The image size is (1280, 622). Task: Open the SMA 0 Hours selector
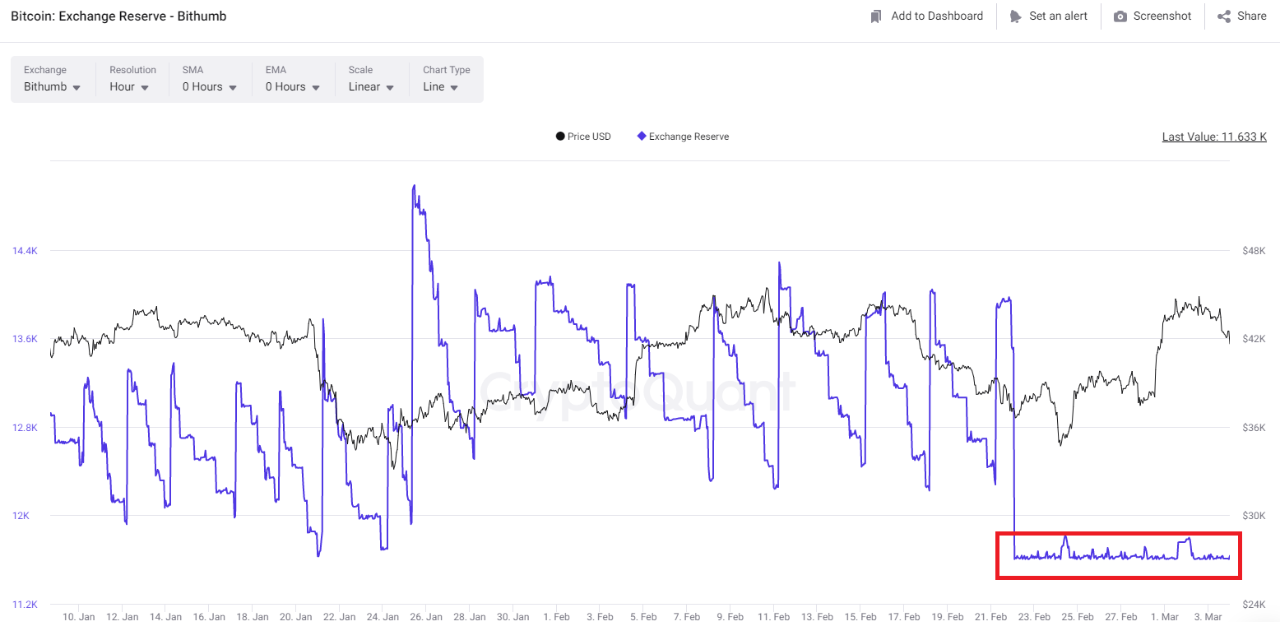[x=208, y=87]
